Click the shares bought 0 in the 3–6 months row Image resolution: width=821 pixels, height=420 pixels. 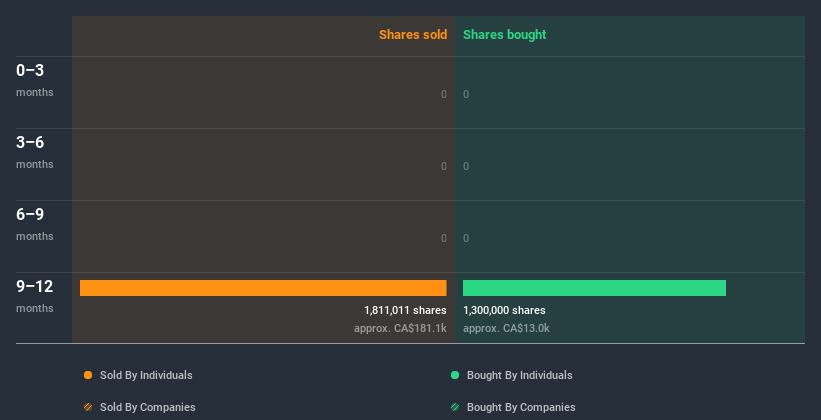(466, 166)
